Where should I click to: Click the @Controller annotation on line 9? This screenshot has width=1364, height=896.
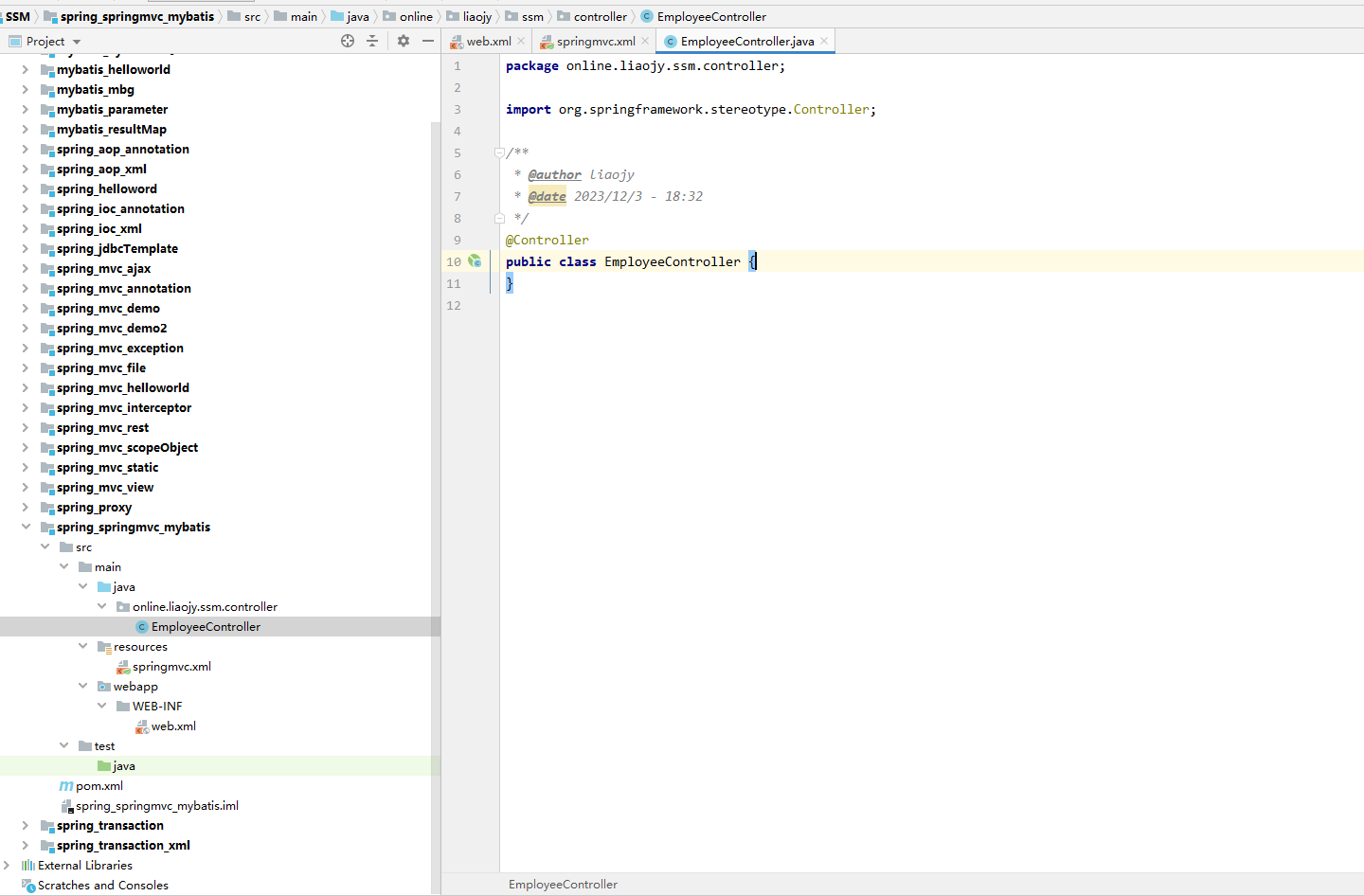[x=547, y=240]
